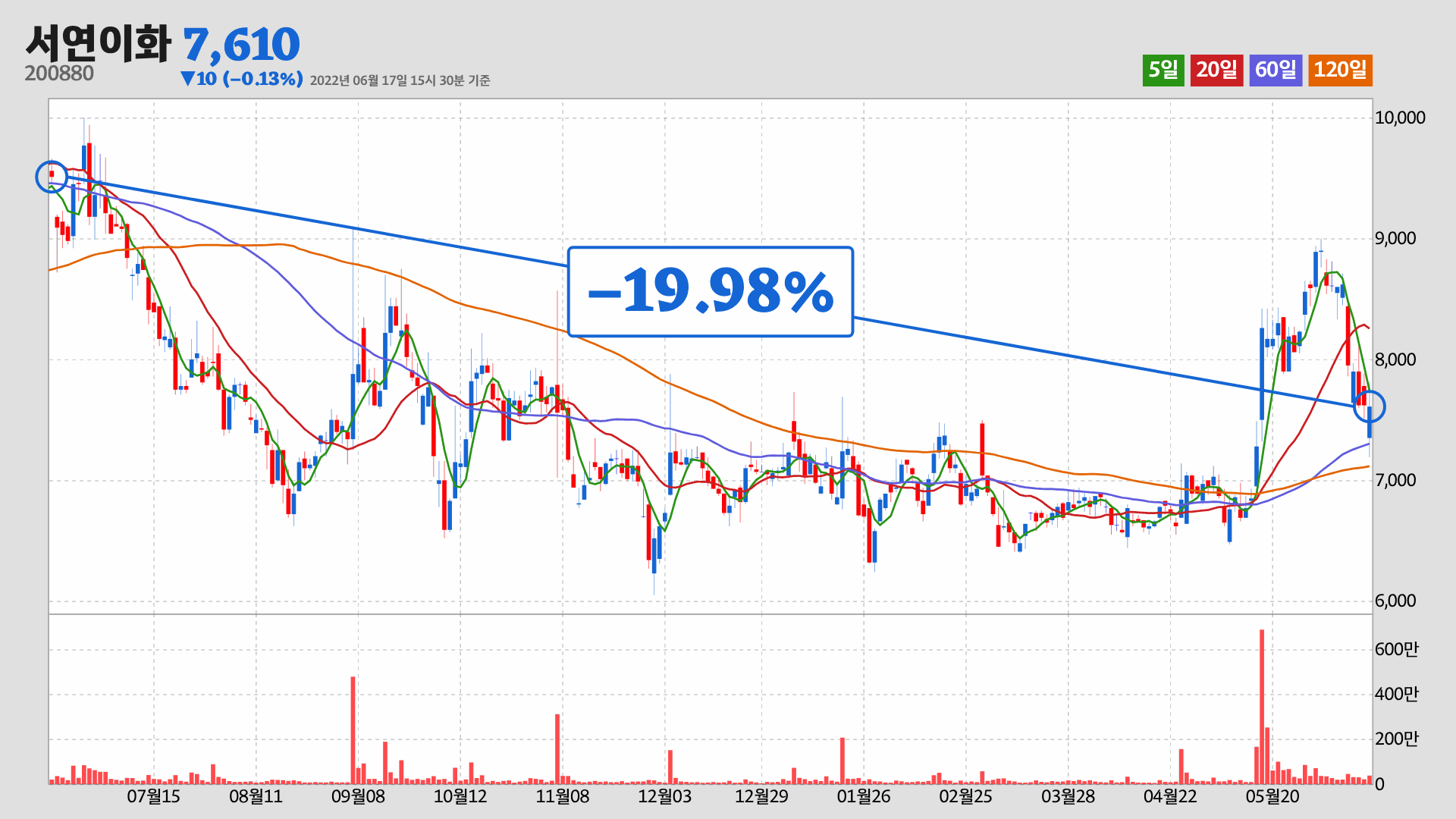
Task: Click the 03월28 date label
Action: pos(1068,796)
